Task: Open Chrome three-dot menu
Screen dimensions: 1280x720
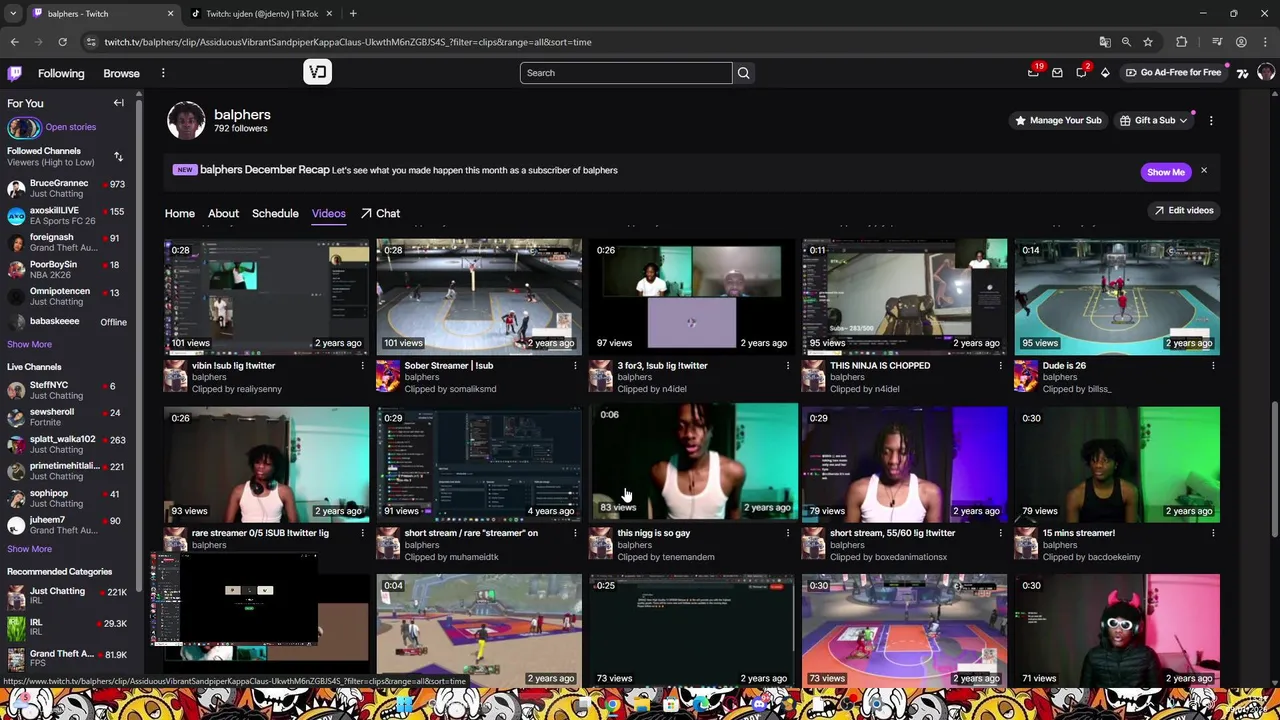Action: coord(1266,42)
